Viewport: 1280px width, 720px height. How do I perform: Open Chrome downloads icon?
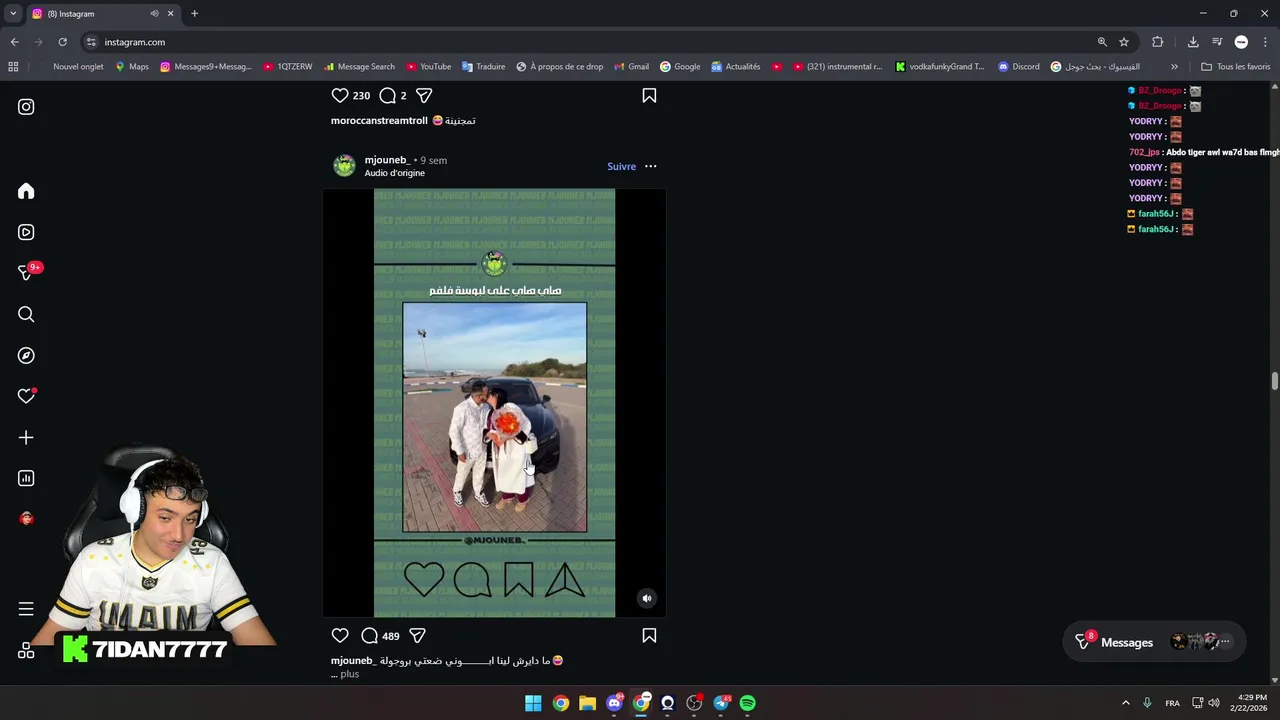[1193, 42]
